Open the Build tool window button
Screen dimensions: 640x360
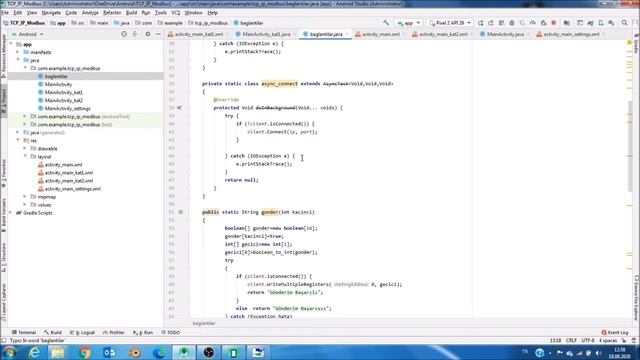tap(53, 333)
